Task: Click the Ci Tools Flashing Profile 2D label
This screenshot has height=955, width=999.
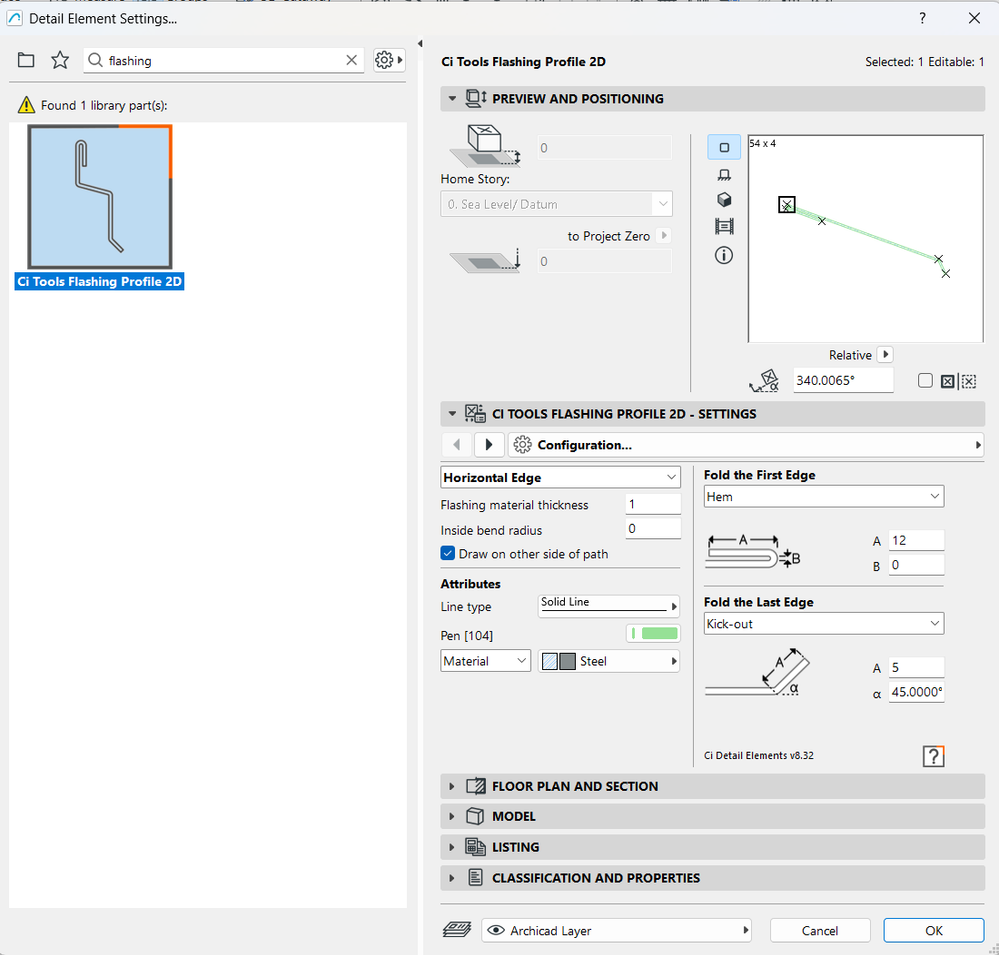Action: click(99, 282)
